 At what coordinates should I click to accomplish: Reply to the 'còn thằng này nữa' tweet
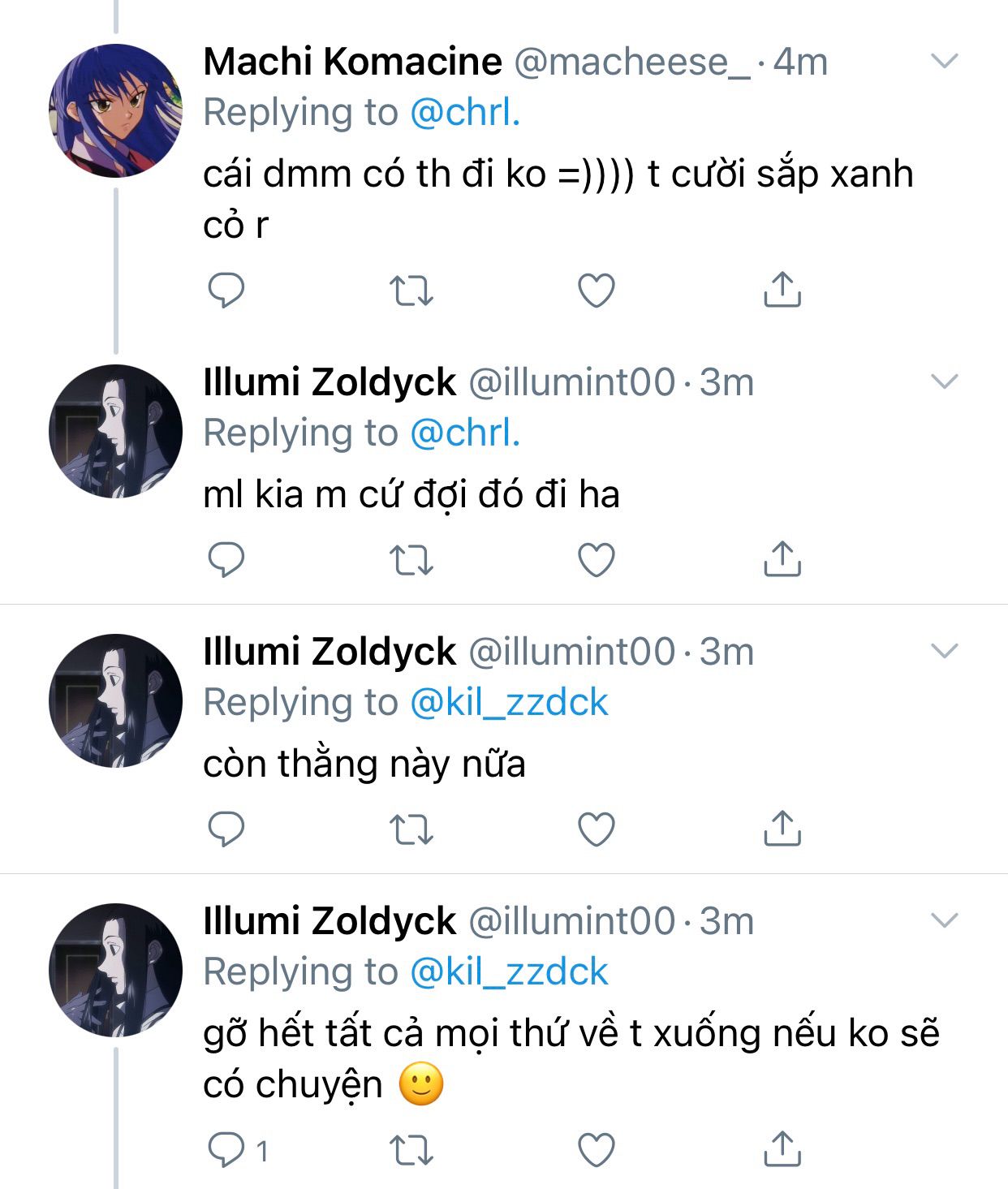click(x=226, y=829)
